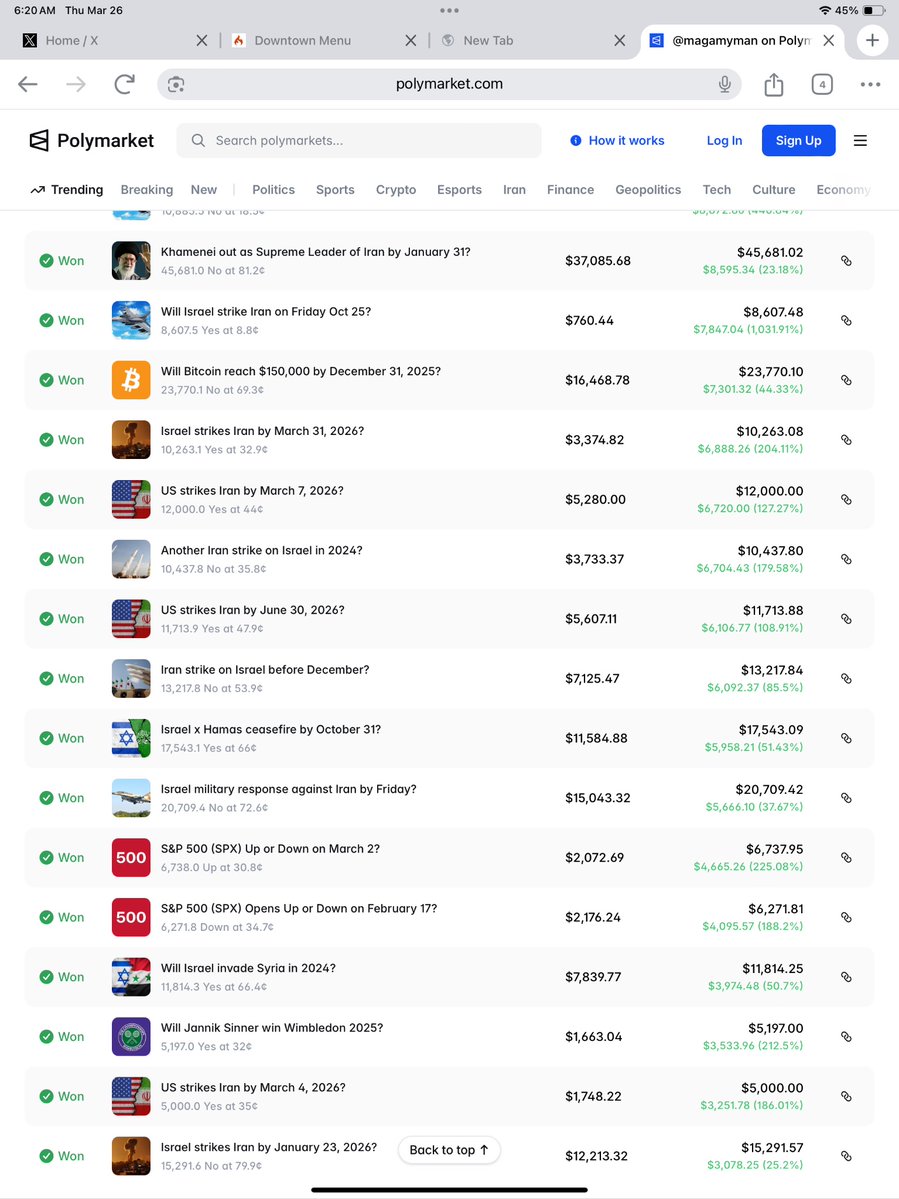Close the New Tab tab
Screen dimensions: 899x1199
619,41
